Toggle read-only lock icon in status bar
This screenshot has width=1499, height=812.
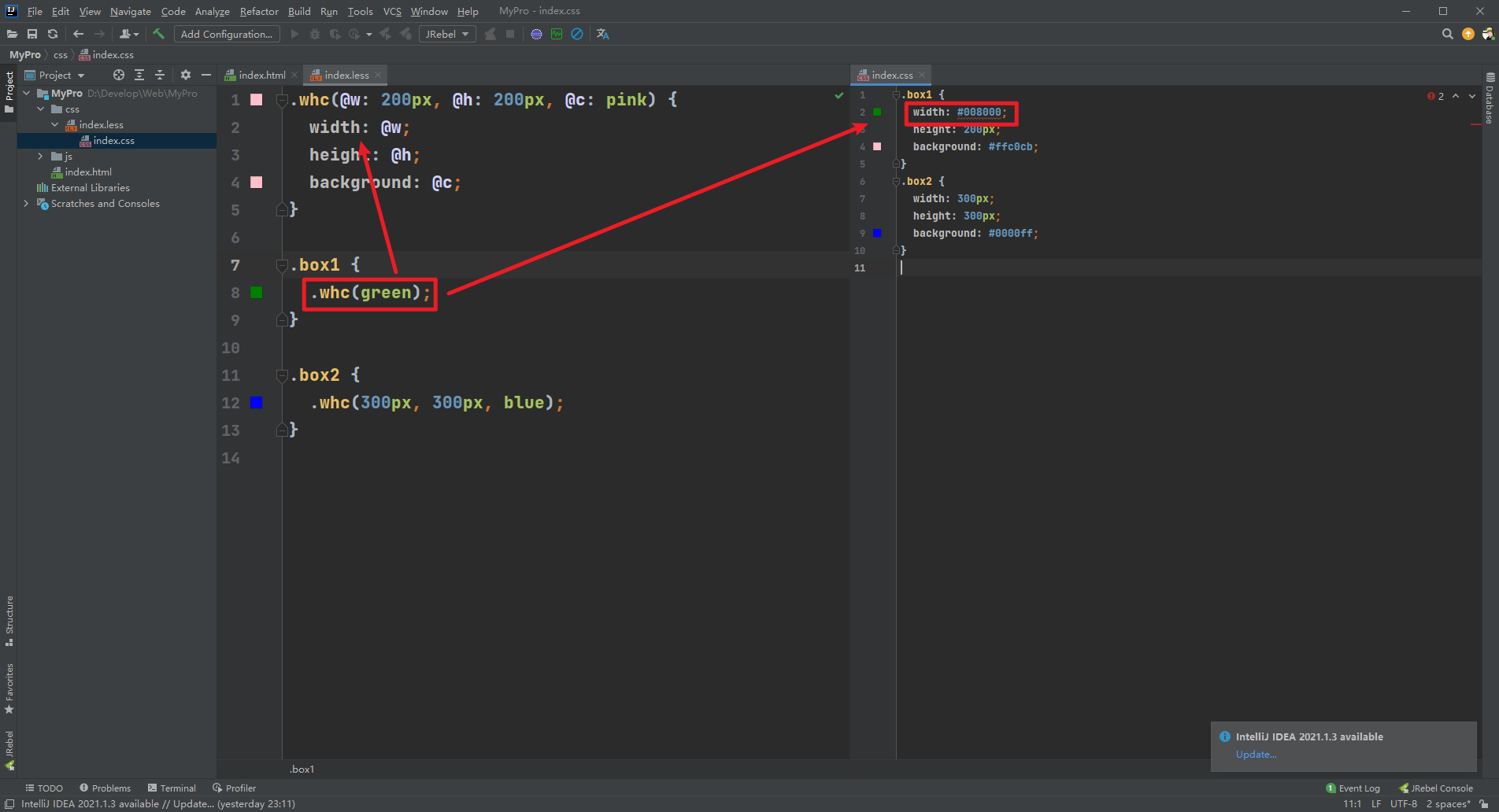1484,803
